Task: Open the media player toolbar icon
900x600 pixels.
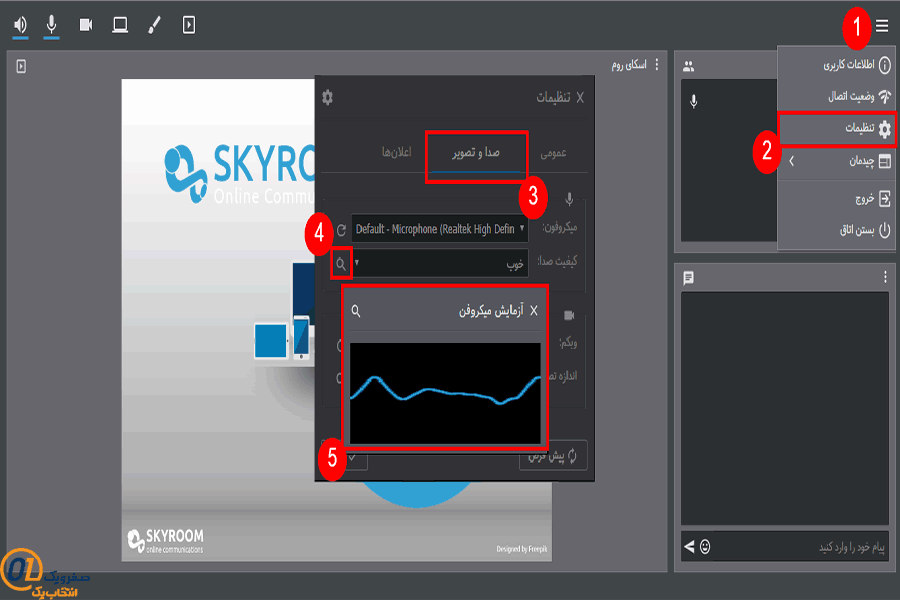Action: tap(189, 25)
